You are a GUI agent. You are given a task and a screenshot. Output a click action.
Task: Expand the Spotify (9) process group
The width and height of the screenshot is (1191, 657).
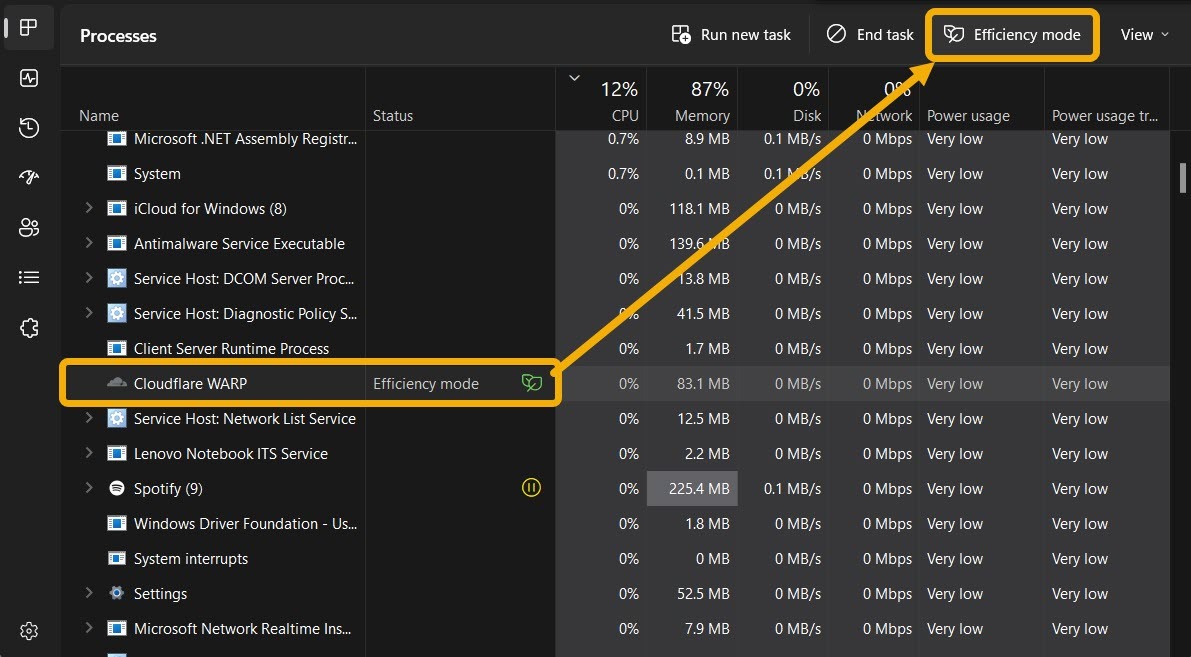pyautogui.click(x=89, y=488)
